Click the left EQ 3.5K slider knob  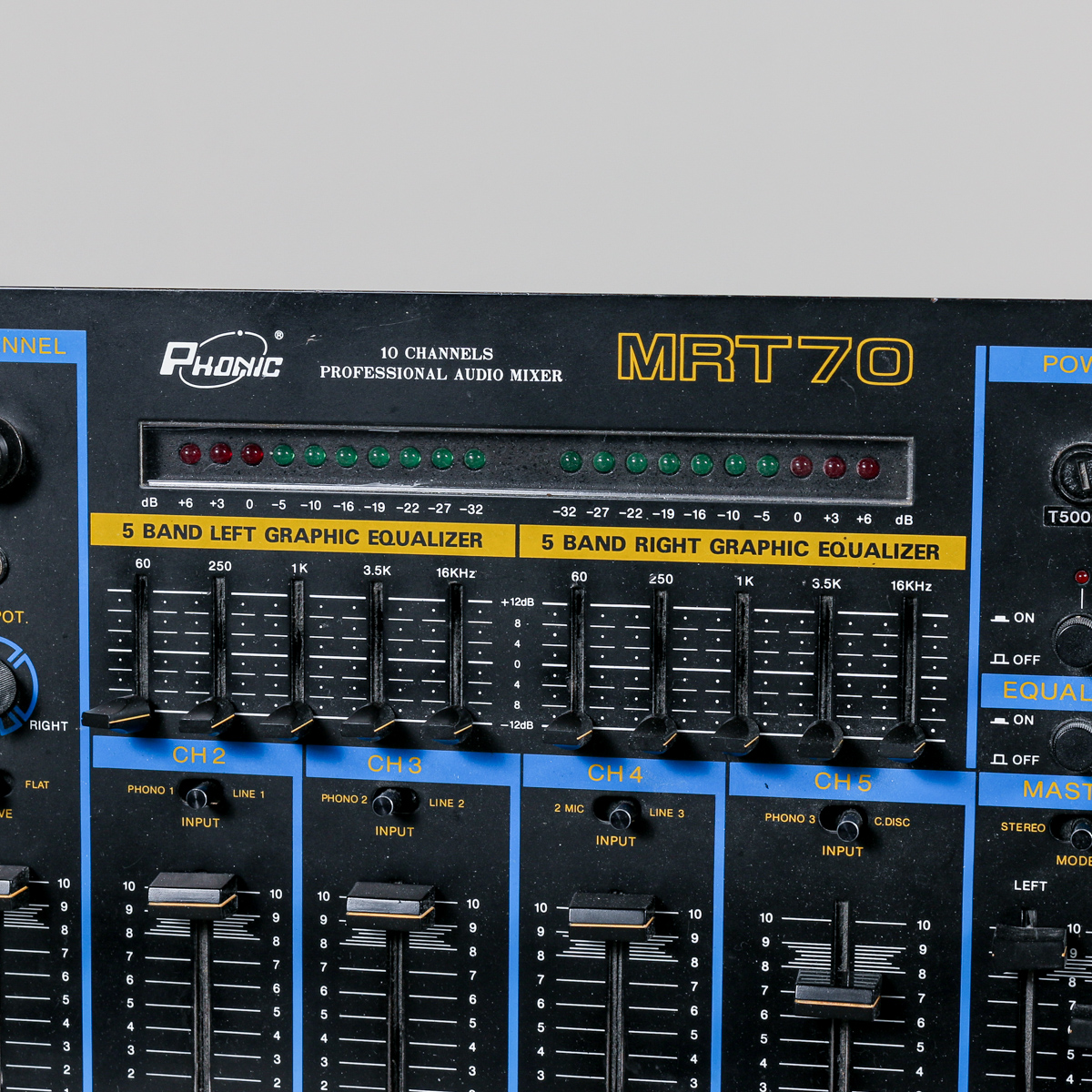point(369,722)
